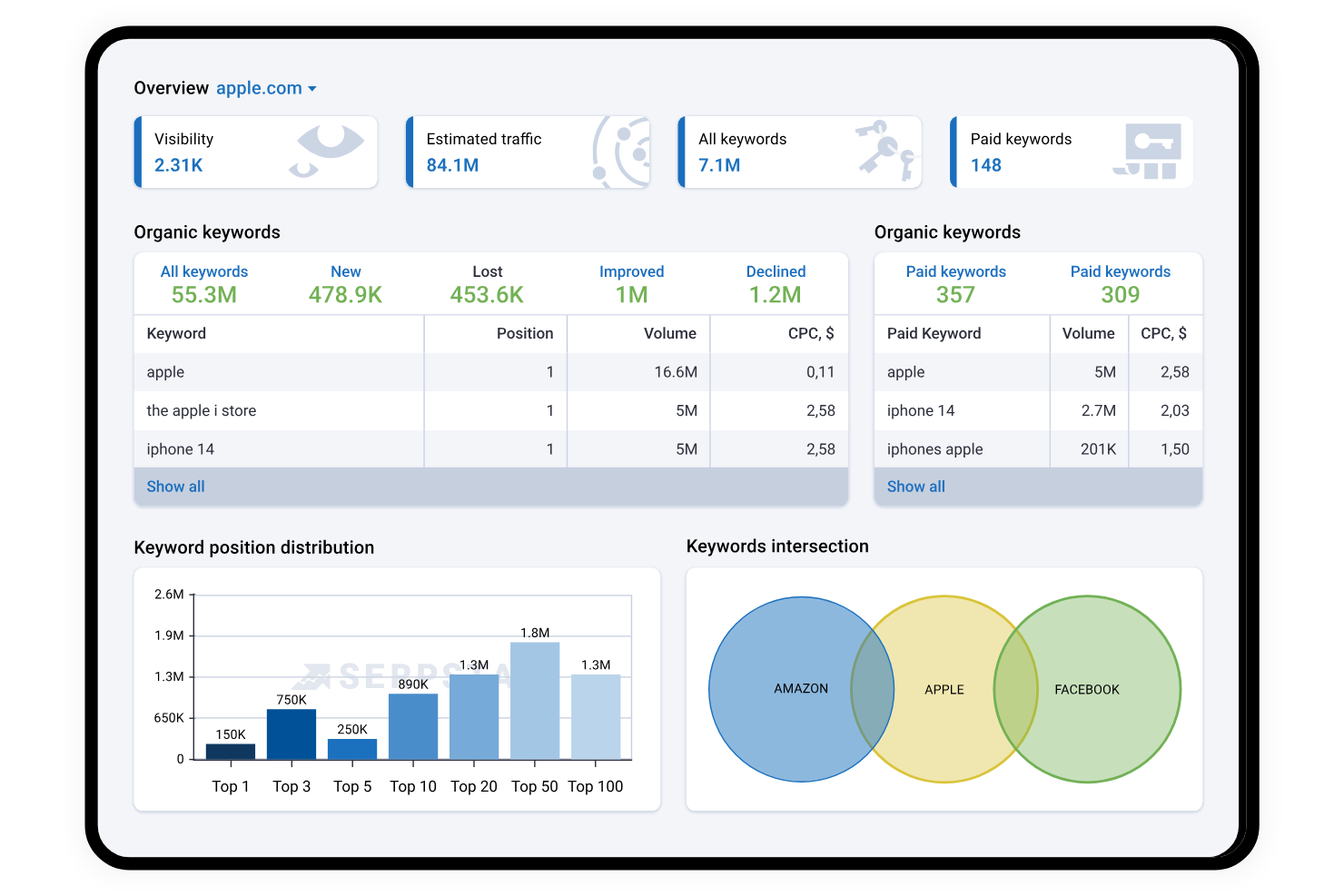Click the Top 10 bar (890K)

(x=413, y=726)
